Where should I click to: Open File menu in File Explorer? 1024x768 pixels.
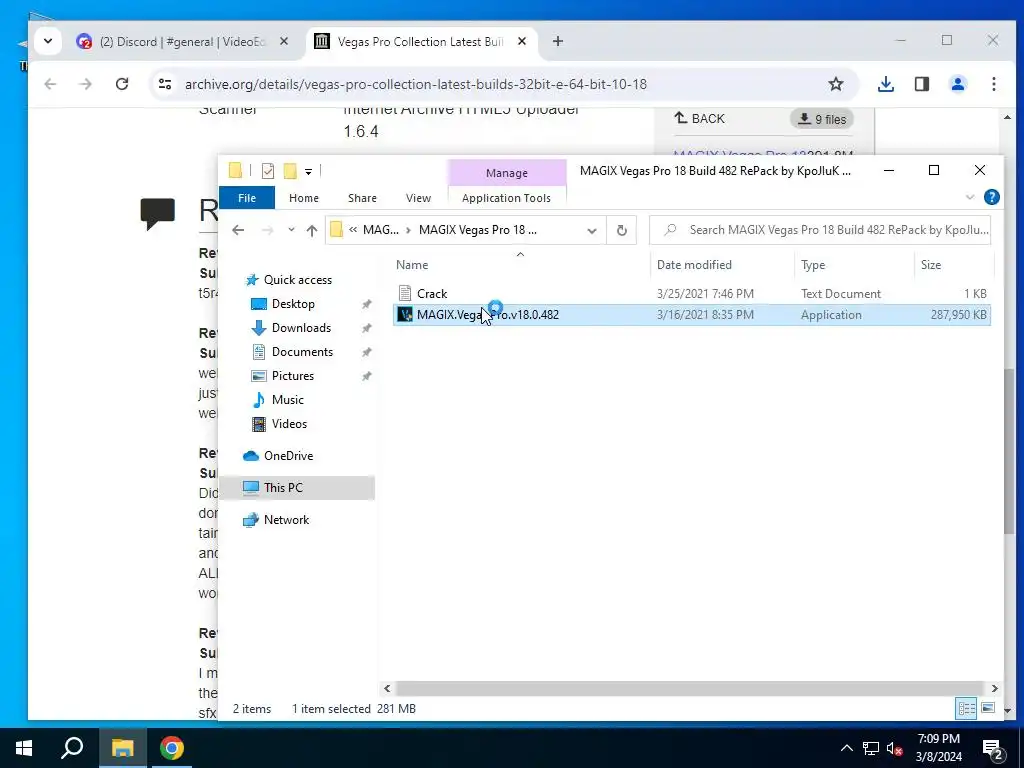[x=247, y=198]
